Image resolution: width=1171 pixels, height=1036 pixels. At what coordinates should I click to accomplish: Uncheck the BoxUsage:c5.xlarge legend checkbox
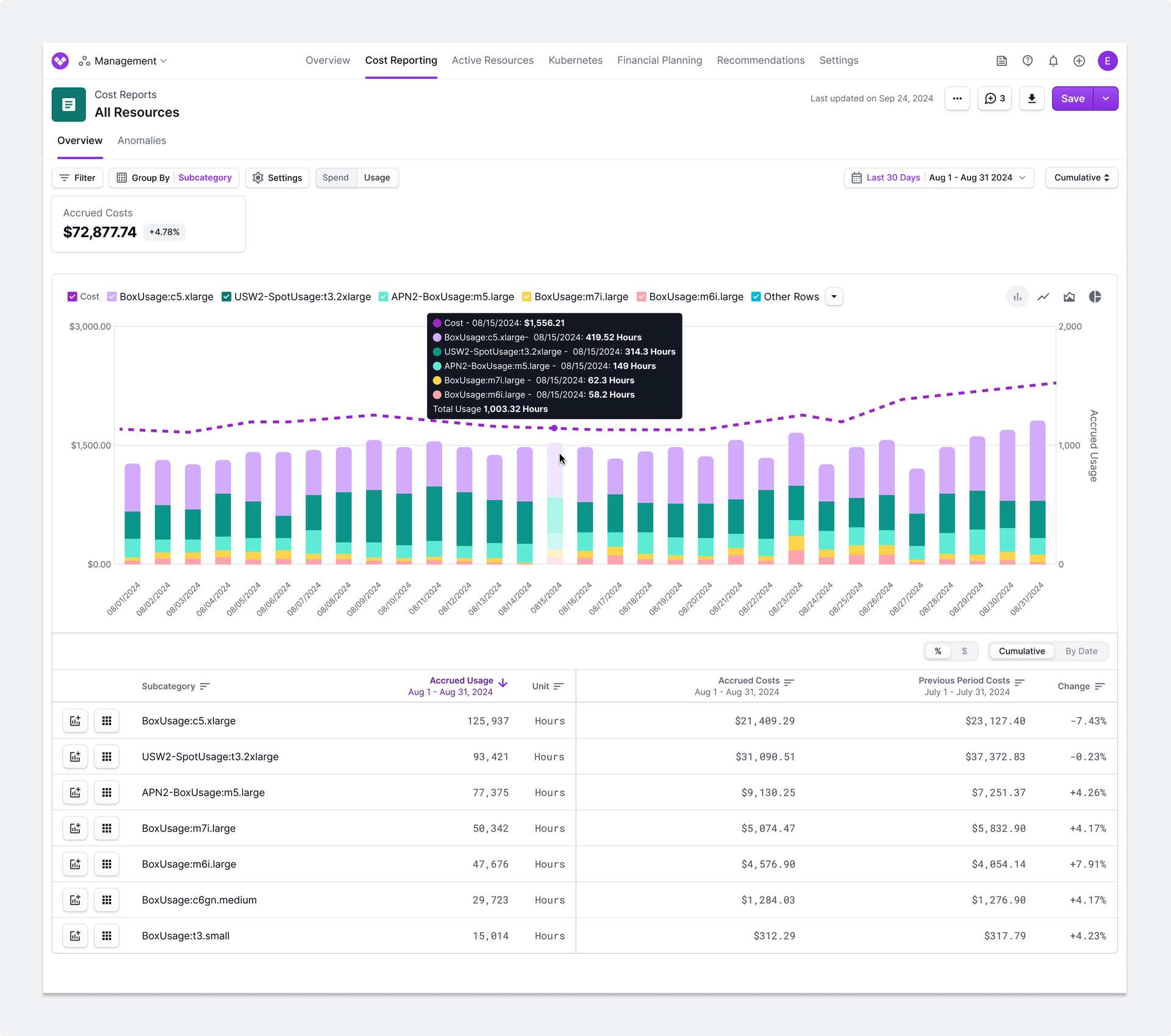coord(112,297)
